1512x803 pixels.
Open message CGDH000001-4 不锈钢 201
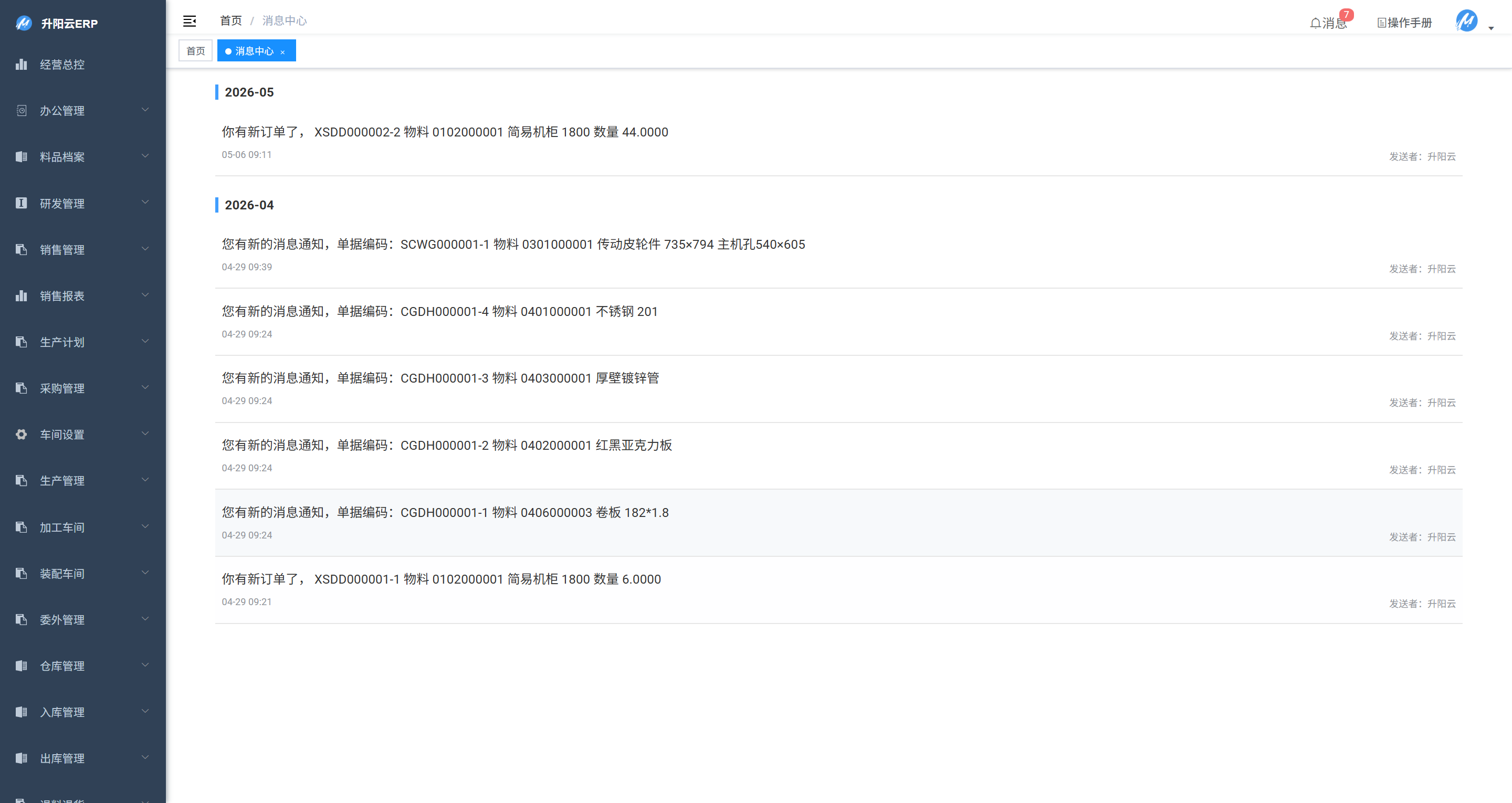pos(839,322)
